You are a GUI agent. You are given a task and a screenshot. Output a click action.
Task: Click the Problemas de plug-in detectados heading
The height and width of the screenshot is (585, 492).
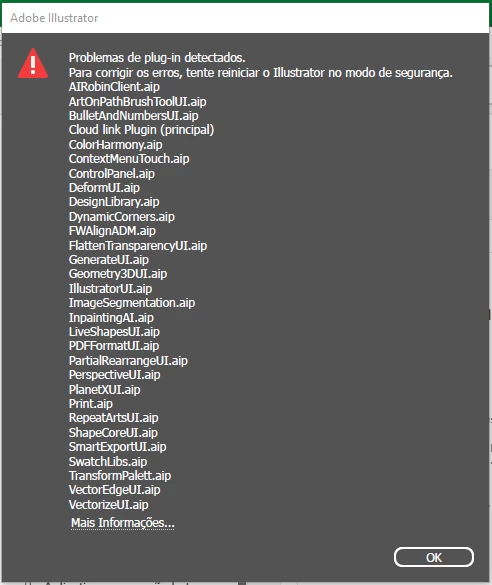[157, 58]
